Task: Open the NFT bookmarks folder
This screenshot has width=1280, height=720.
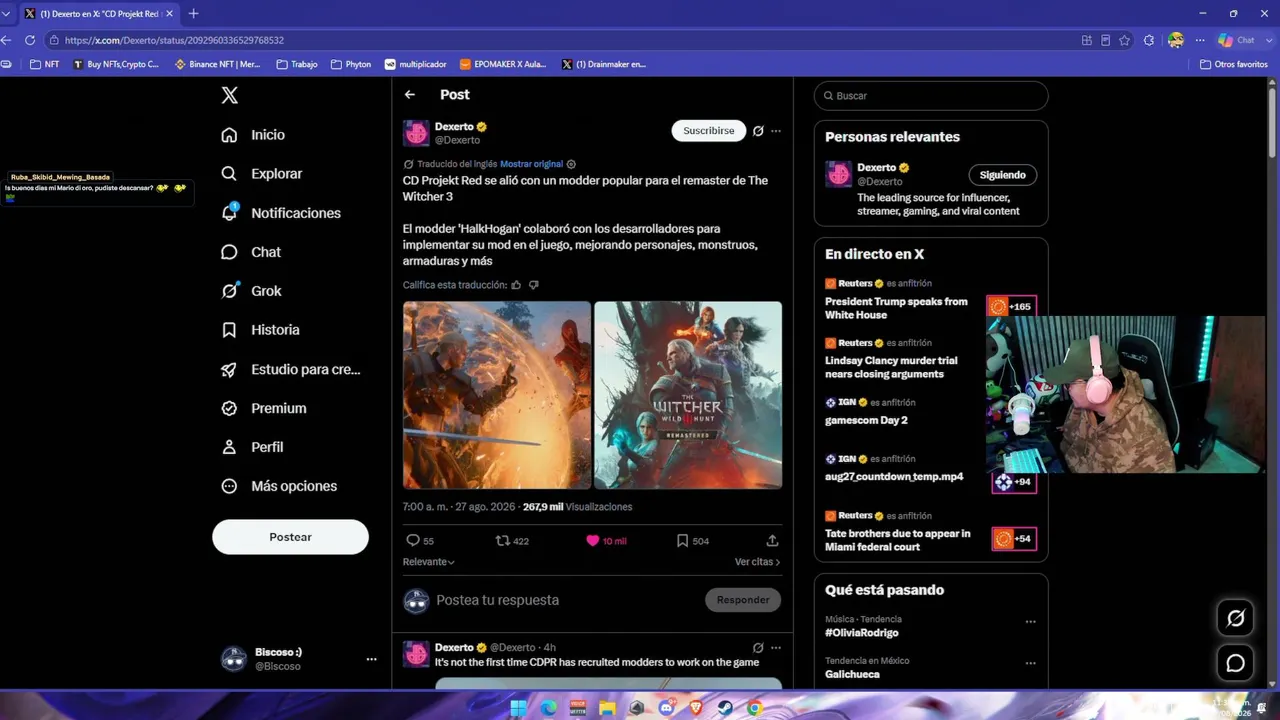Action: pyautogui.click(x=45, y=64)
